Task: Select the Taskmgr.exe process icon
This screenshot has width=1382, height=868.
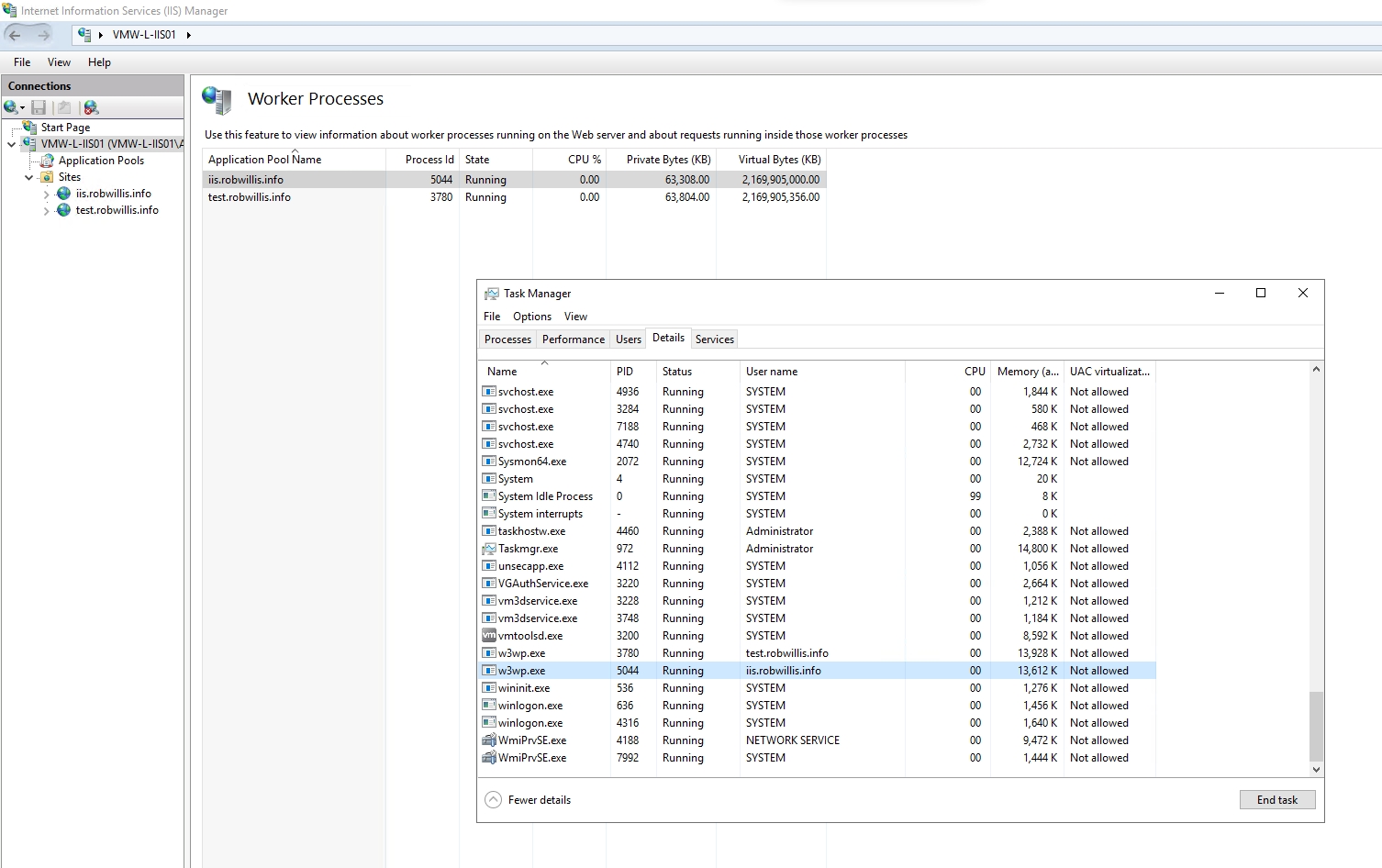Action: [489, 549]
